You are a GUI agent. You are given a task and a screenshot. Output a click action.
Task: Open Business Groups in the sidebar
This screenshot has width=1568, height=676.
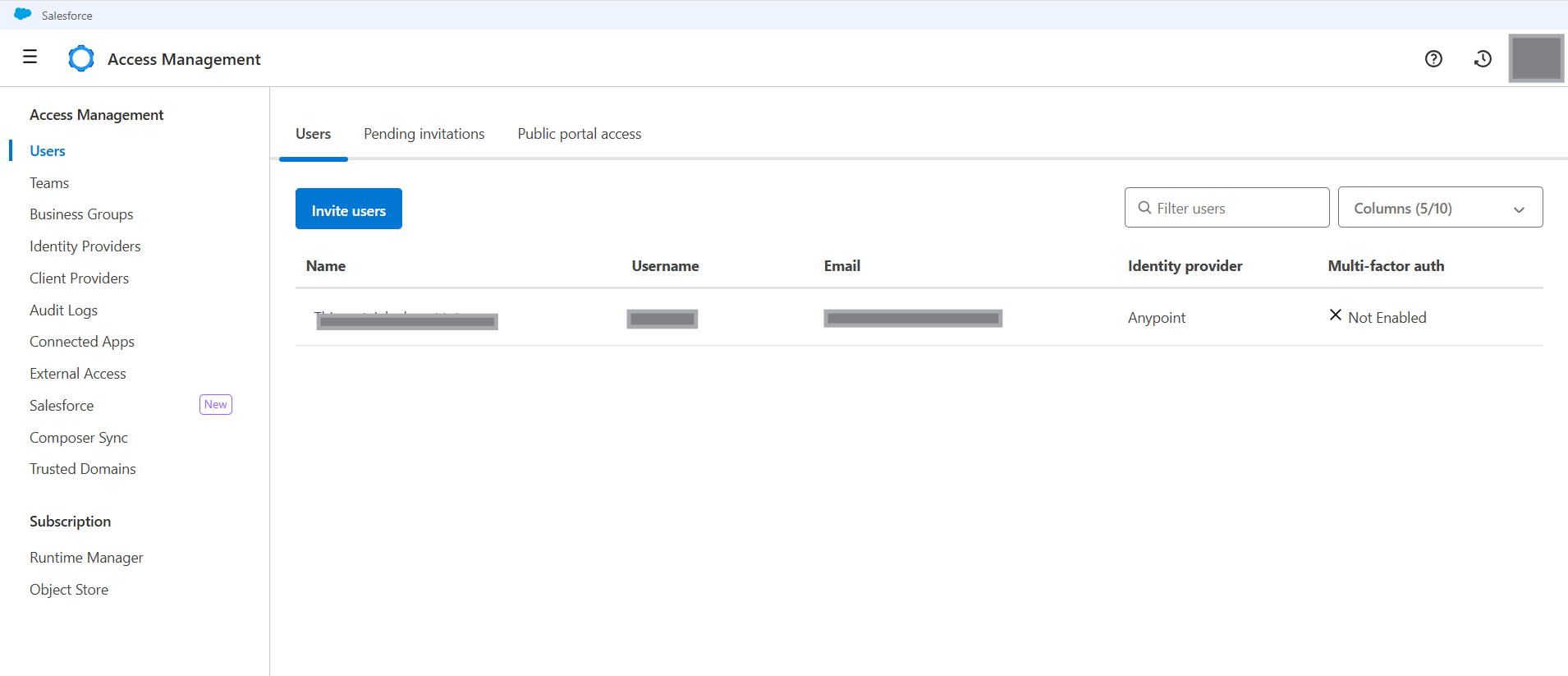(x=81, y=214)
